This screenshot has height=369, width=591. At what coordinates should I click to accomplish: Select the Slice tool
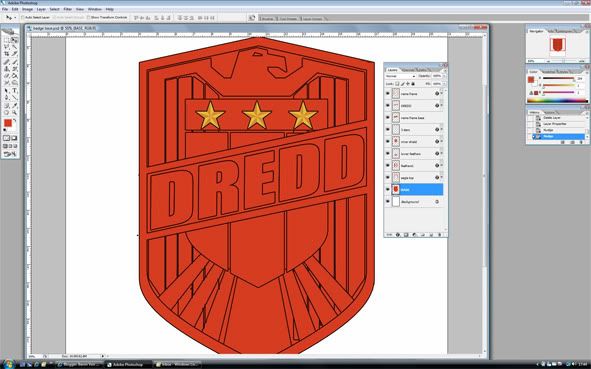(14, 54)
